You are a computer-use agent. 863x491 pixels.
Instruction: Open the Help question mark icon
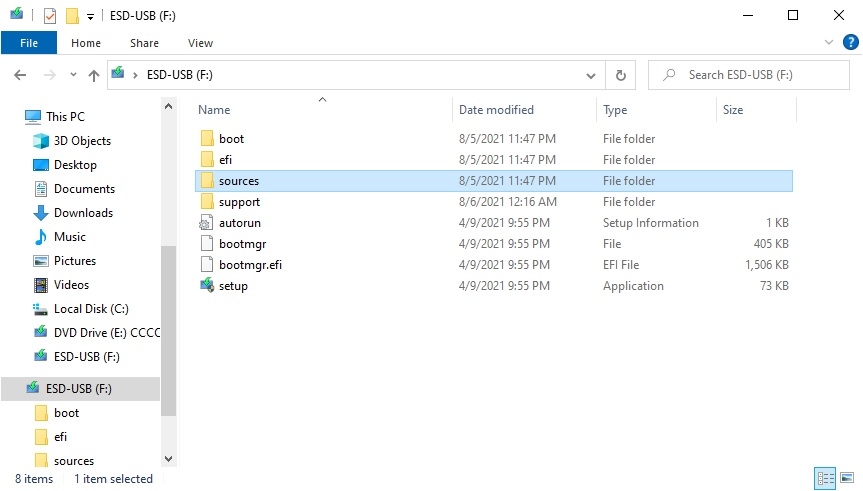click(x=849, y=43)
